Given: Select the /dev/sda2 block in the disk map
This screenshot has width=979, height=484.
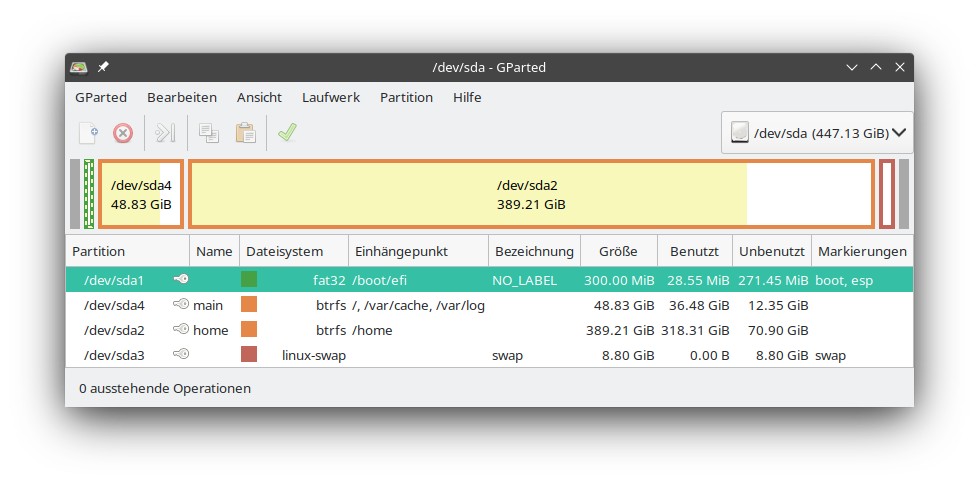Looking at the screenshot, I should pyautogui.click(x=530, y=194).
